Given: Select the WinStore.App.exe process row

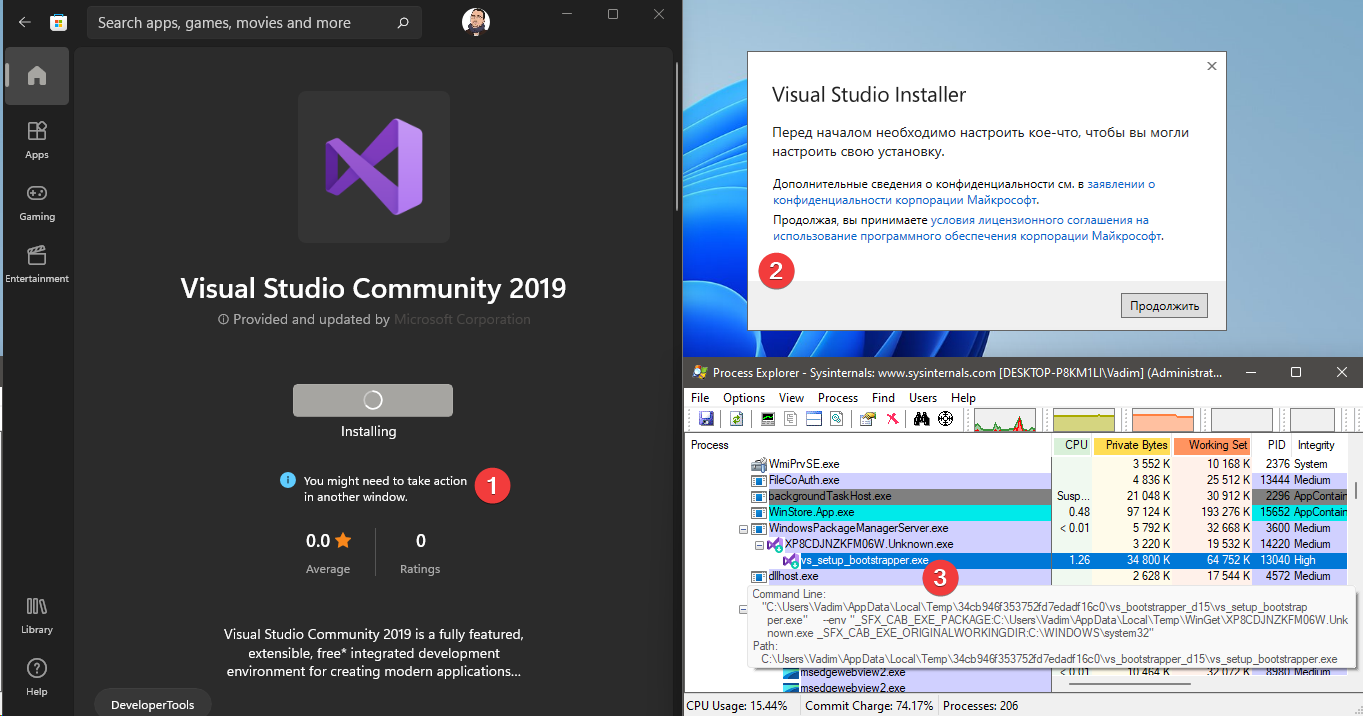Looking at the screenshot, I should pos(1016,512).
